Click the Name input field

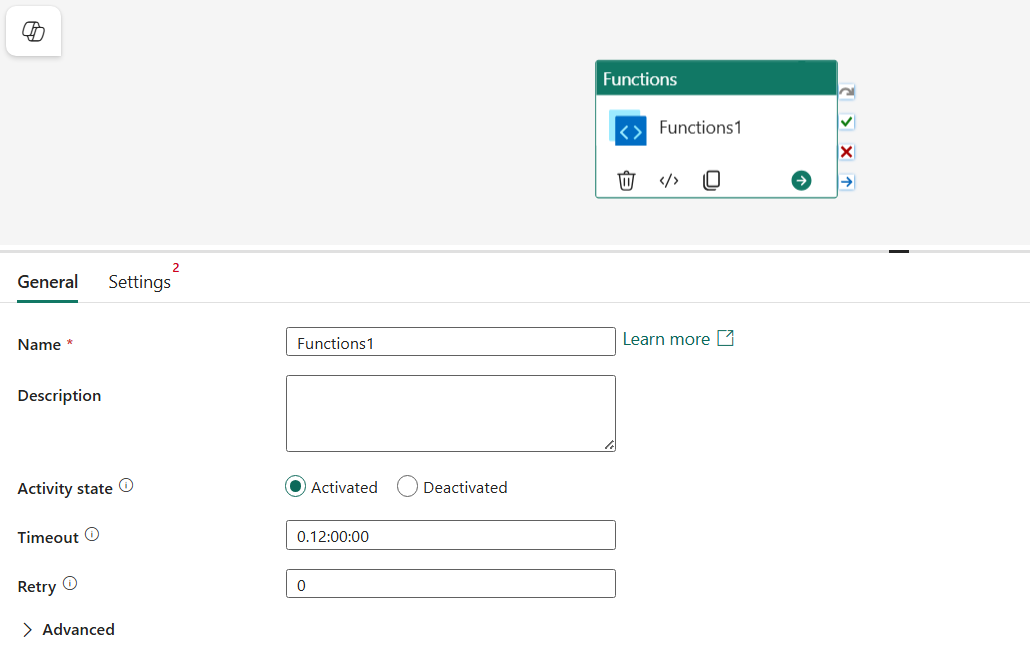[451, 342]
